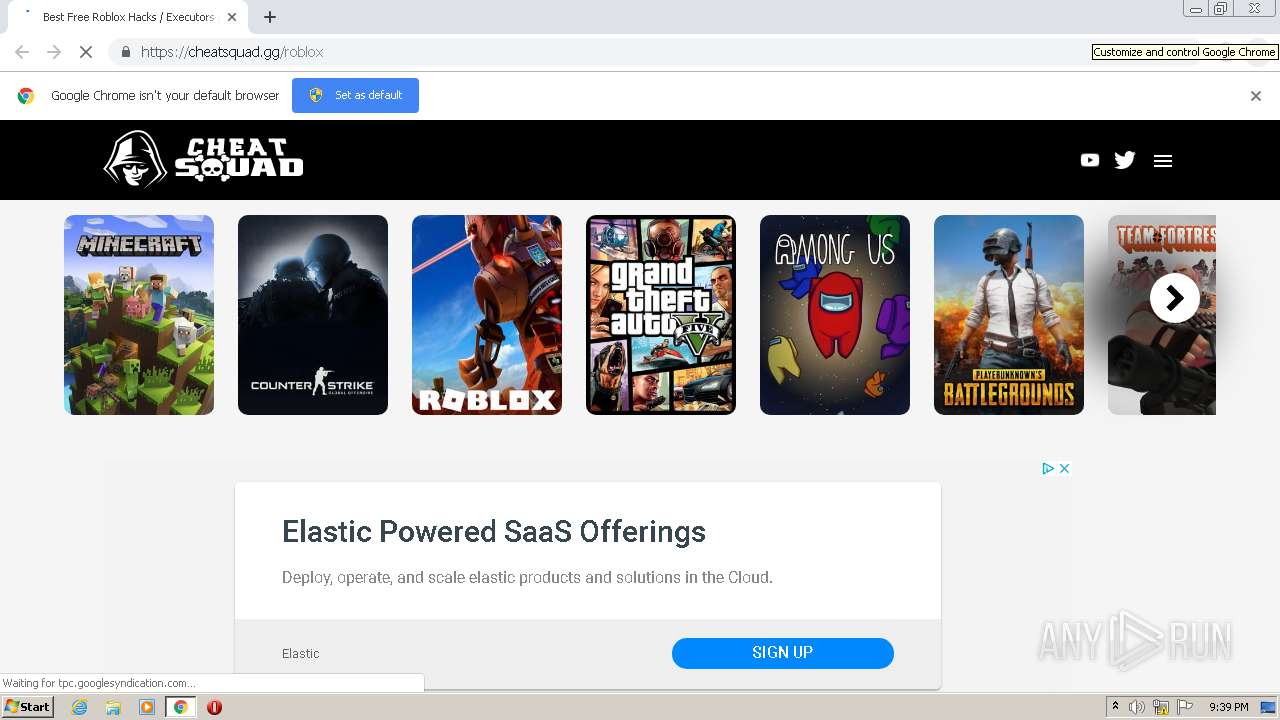Show hidden system tray icons
The width and height of the screenshot is (1280, 720).
pyautogui.click(x=1115, y=707)
